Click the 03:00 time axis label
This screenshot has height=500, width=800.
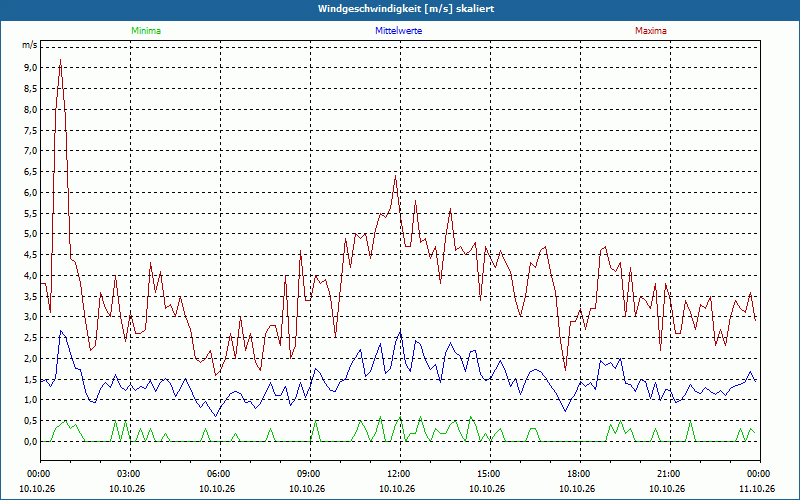[x=130, y=474]
